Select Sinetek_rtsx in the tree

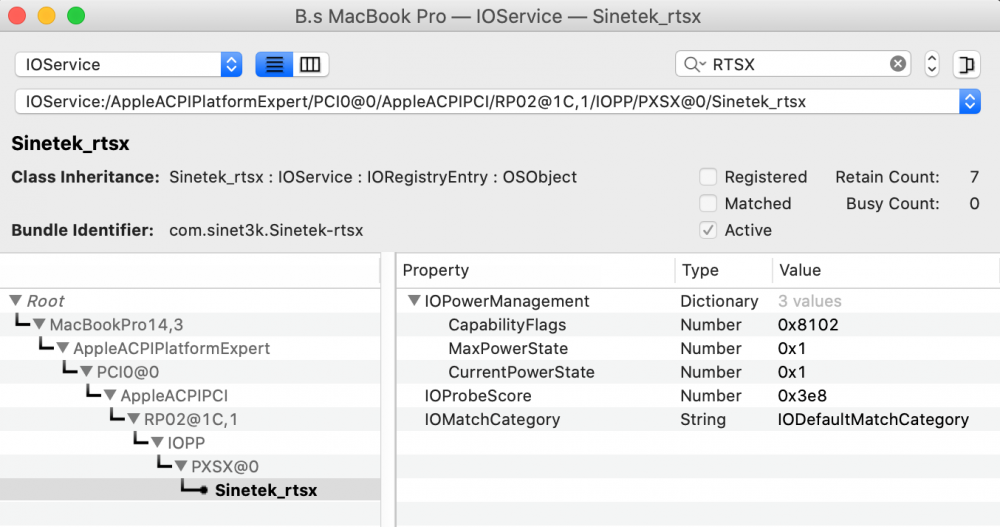coord(266,490)
